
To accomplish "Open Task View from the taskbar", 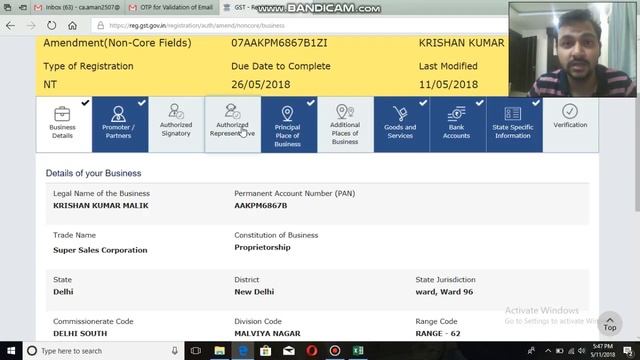I will coord(196,351).
